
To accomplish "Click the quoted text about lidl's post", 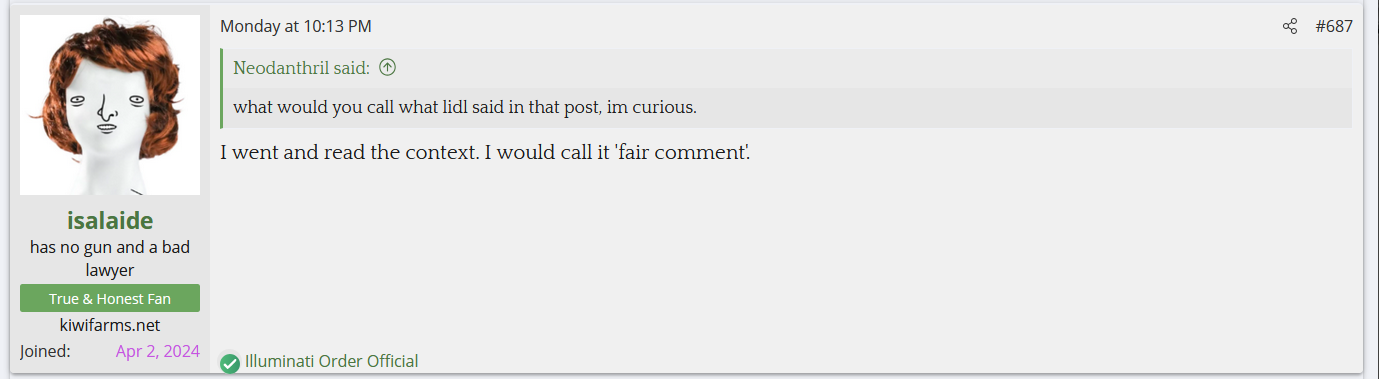I will pos(465,107).
